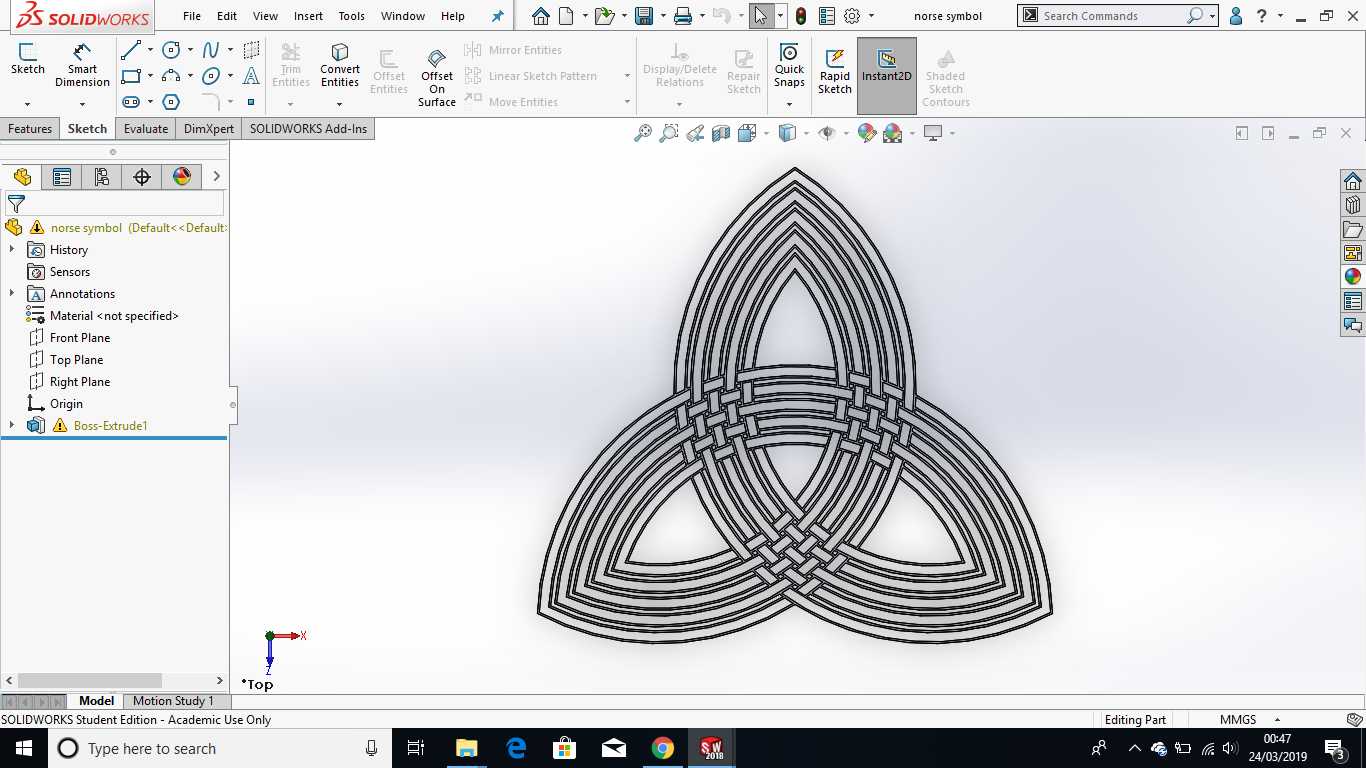Open Convert Entities dropdown arrow
Screen dimensions: 1366x768
click(x=340, y=104)
